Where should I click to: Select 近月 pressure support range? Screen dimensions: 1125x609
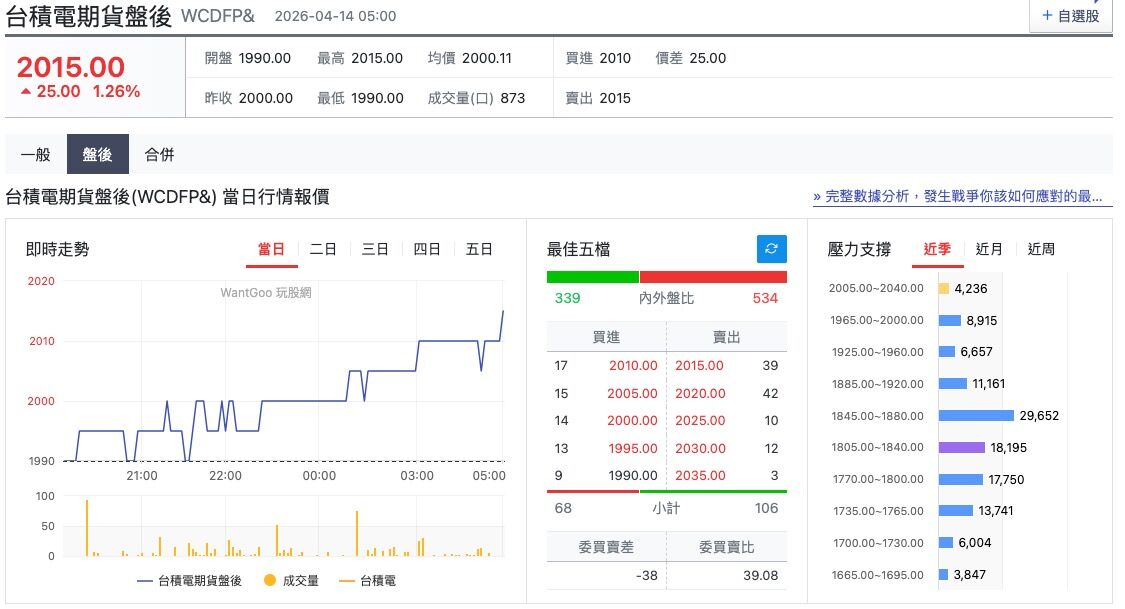pos(989,250)
